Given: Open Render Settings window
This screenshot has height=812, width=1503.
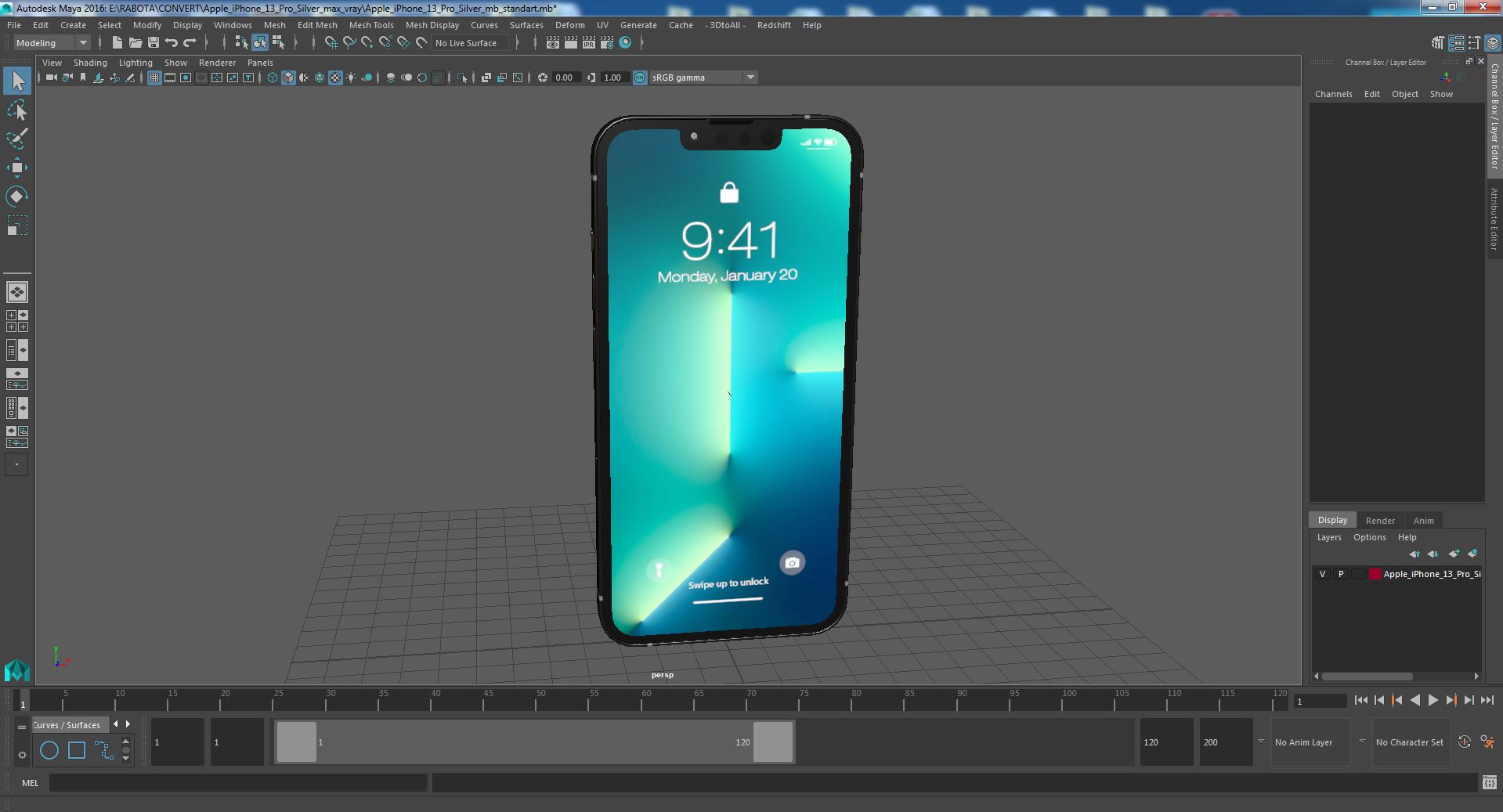Looking at the screenshot, I should point(607,43).
